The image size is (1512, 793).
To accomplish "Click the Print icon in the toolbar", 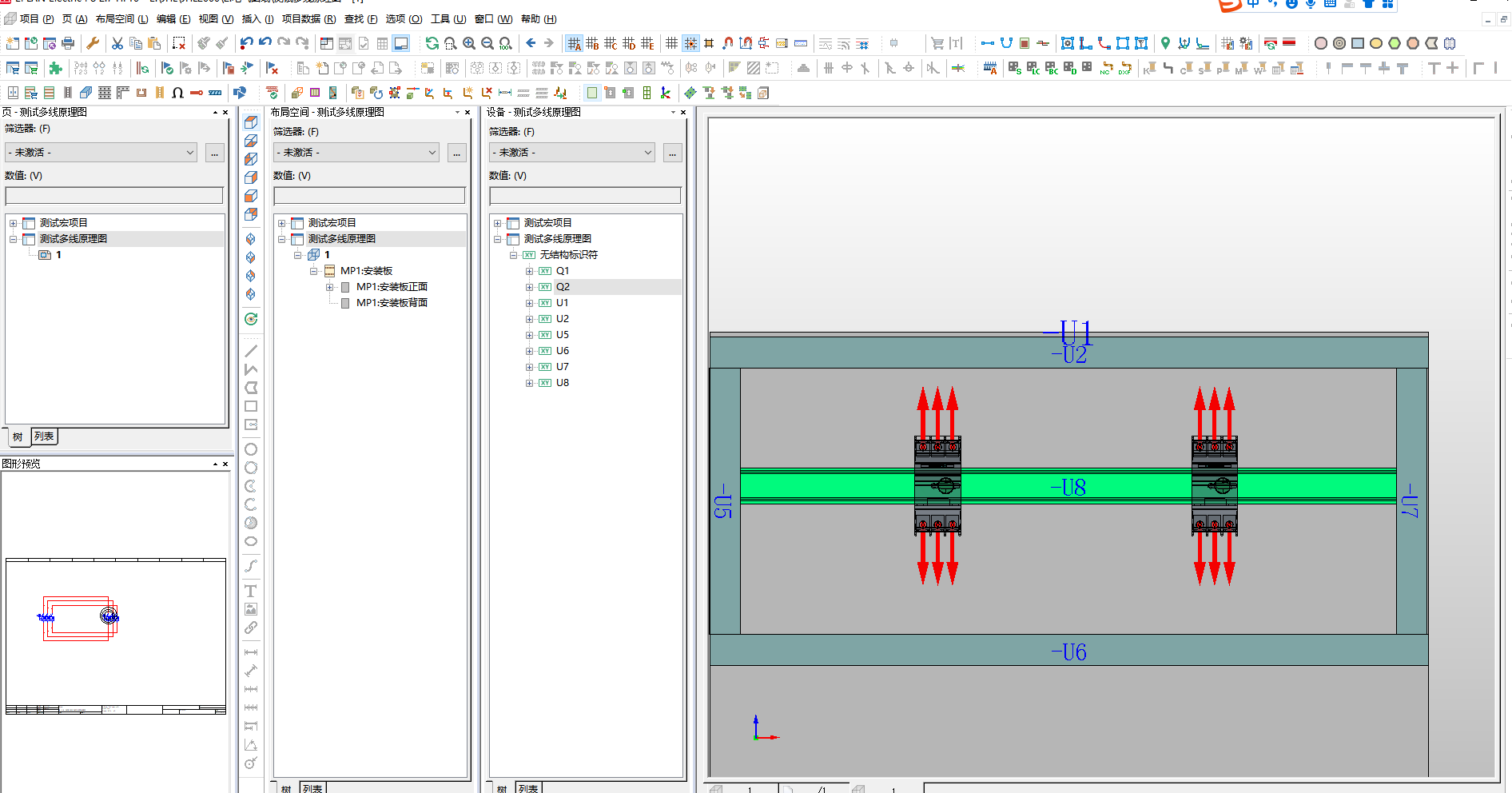I will pos(68,43).
